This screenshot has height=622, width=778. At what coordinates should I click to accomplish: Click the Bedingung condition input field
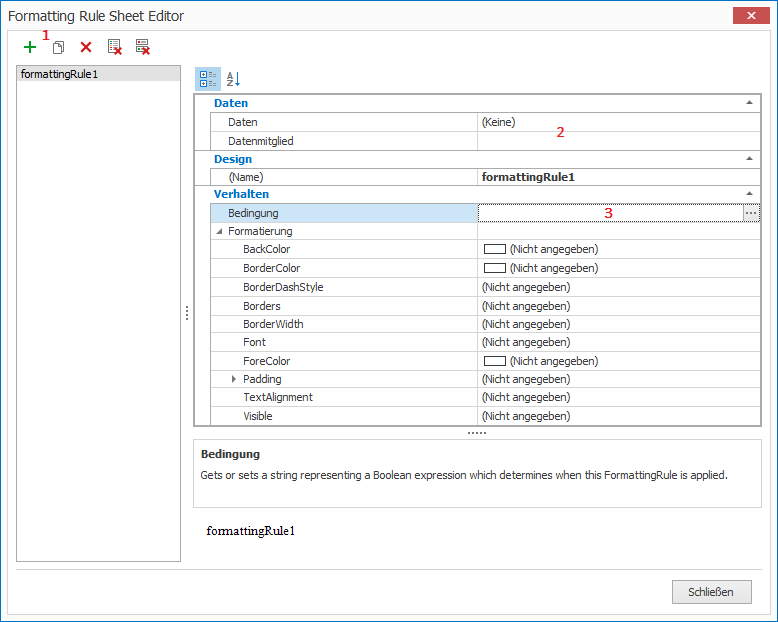click(608, 213)
